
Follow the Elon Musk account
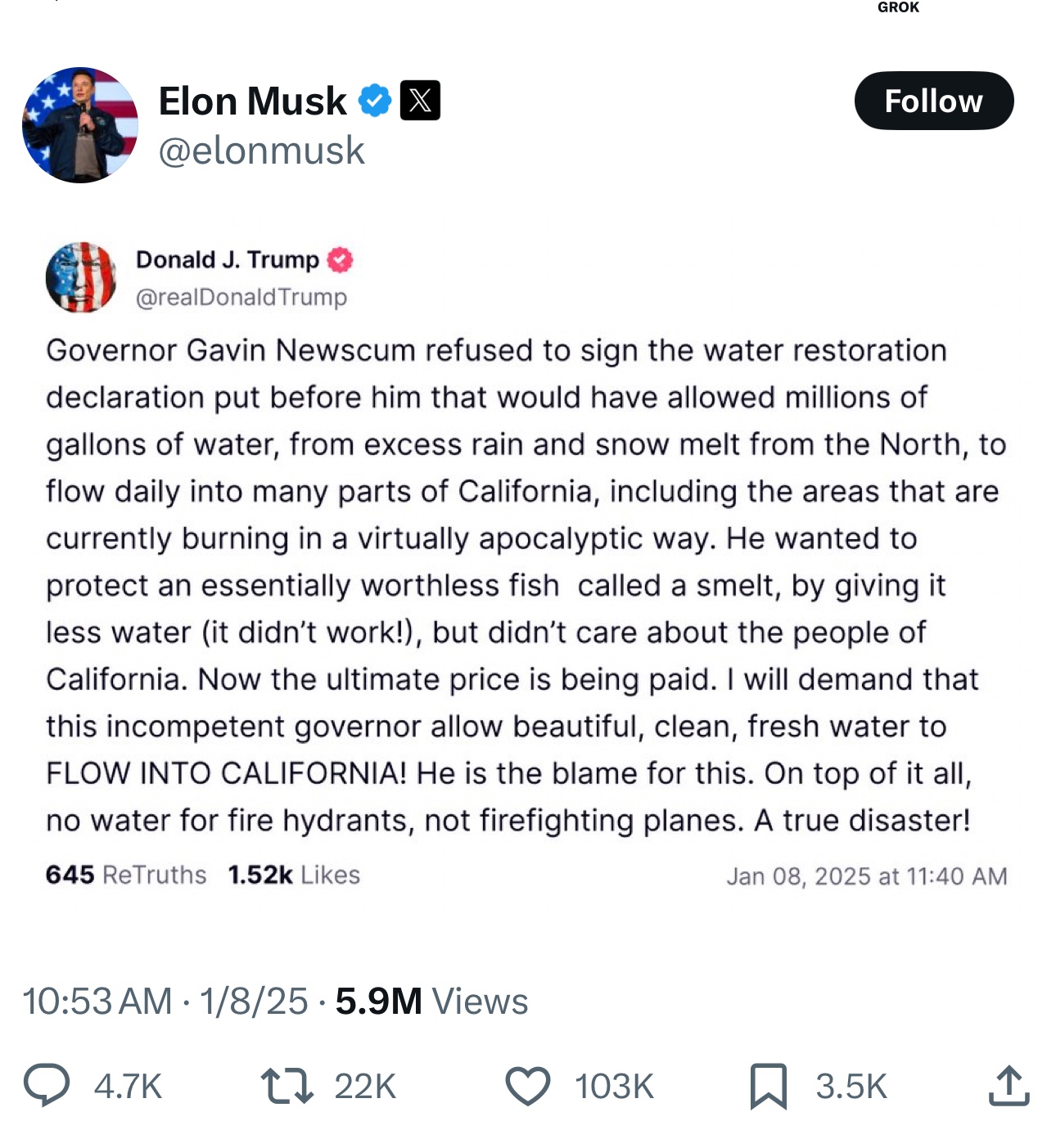(x=933, y=101)
